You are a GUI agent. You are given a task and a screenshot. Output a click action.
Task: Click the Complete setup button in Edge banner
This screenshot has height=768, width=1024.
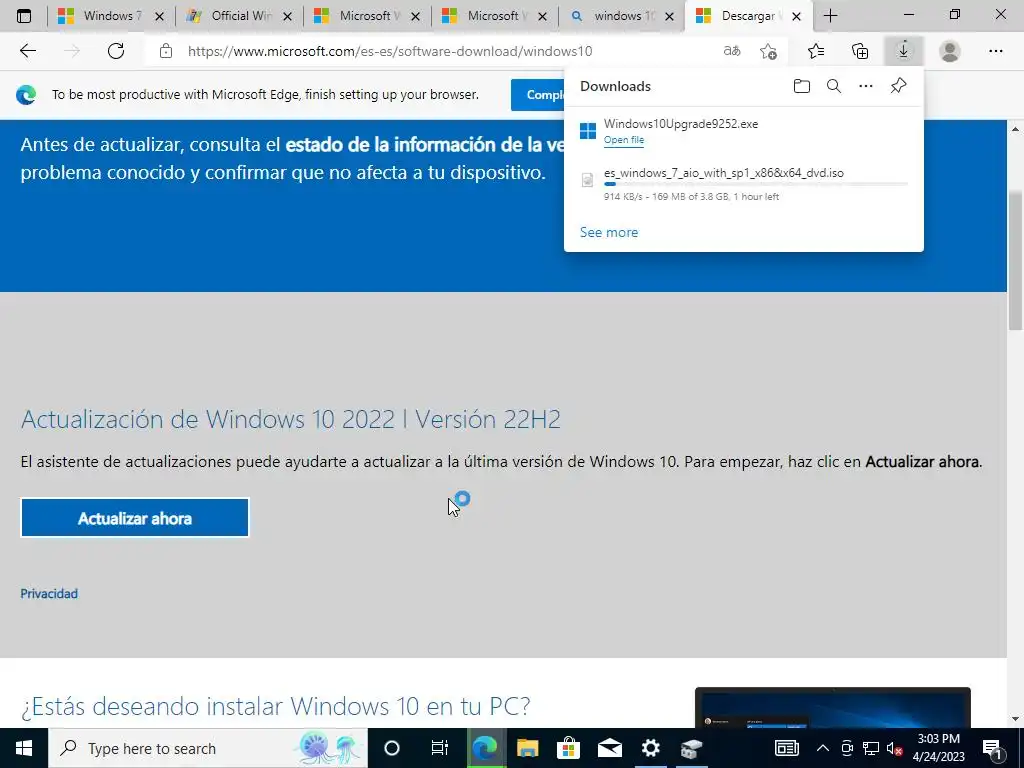tap(537, 95)
